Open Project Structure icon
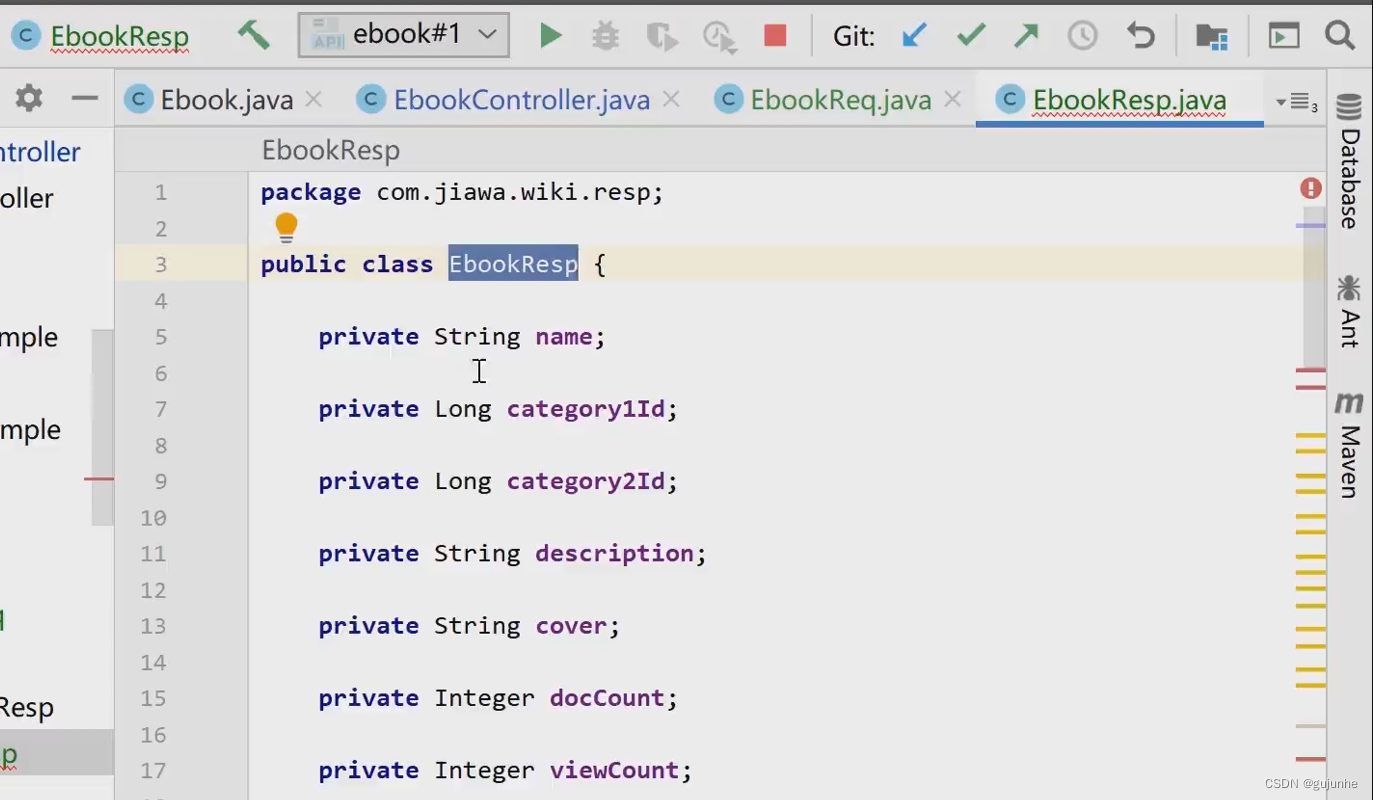 point(1212,37)
